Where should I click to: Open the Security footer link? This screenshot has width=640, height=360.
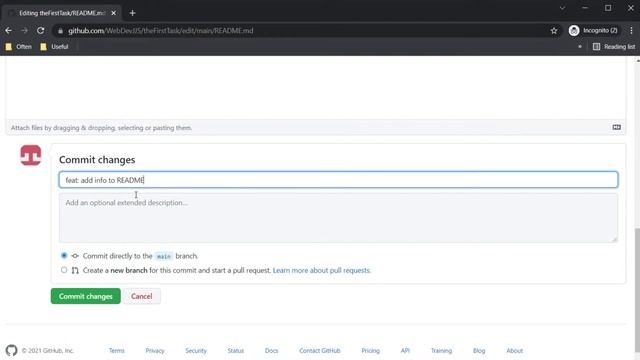(196, 351)
